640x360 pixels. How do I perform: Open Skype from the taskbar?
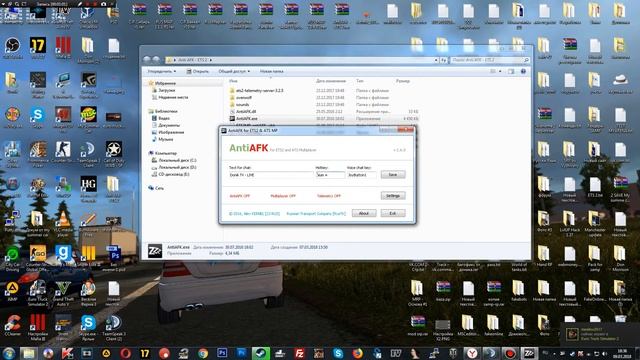pos(338,353)
